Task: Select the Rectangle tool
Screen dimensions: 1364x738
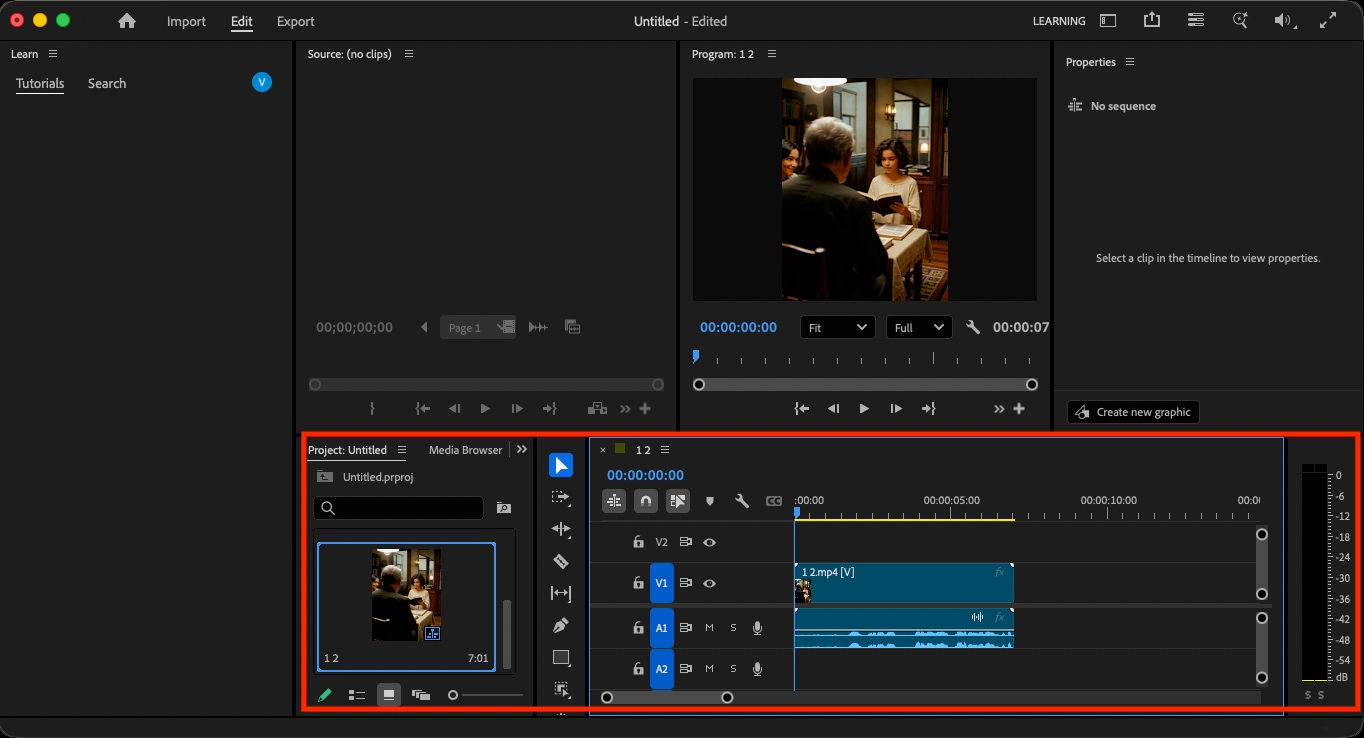Action: tap(561, 657)
